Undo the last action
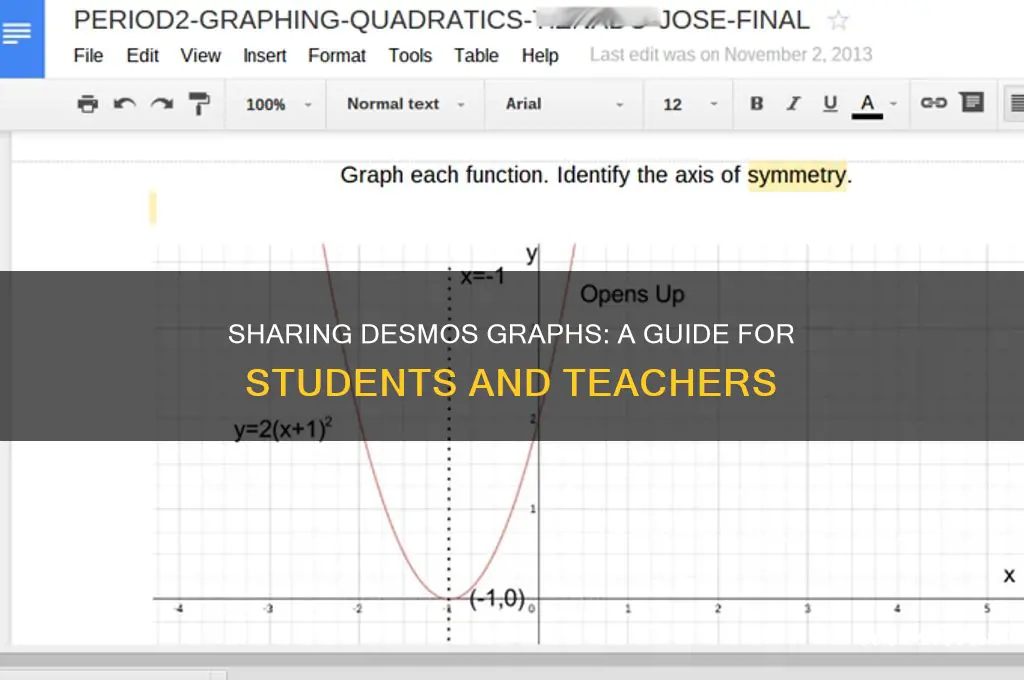The width and height of the screenshot is (1024, 680). click(x=125, y=104)
